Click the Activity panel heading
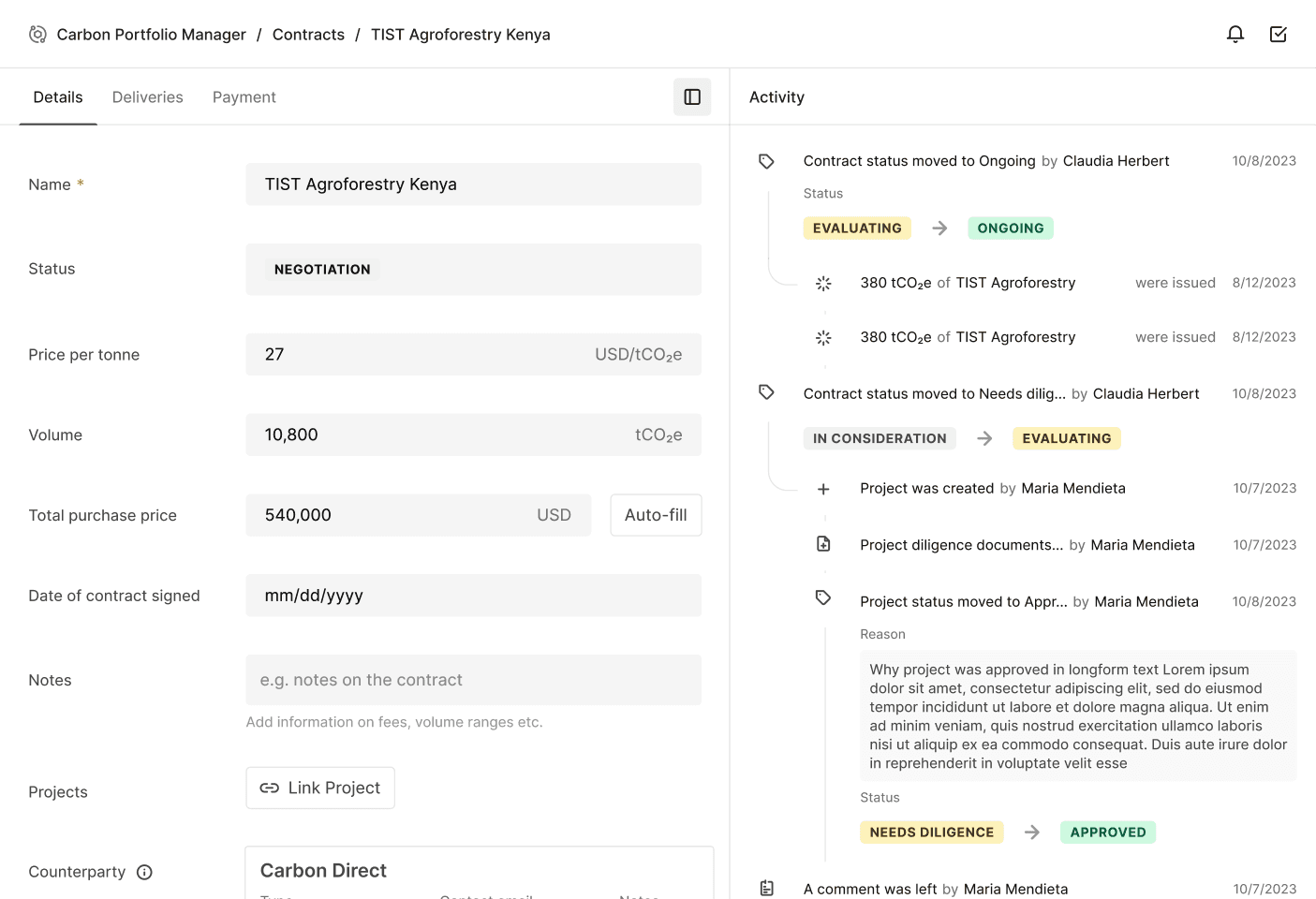Screen dimensions: 1316x899 coord(776,97)
